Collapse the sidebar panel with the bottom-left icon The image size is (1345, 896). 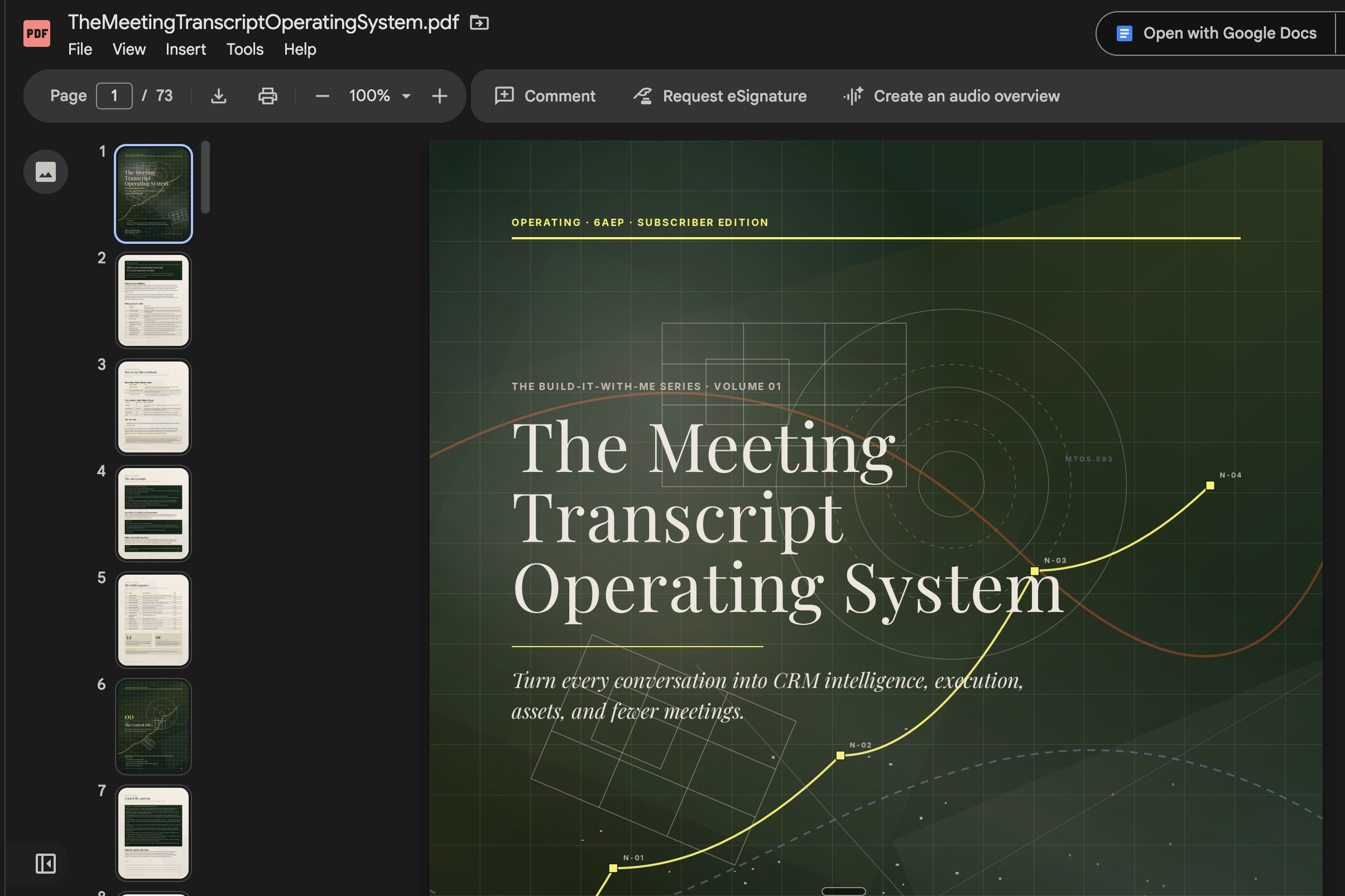pos(46,864)
